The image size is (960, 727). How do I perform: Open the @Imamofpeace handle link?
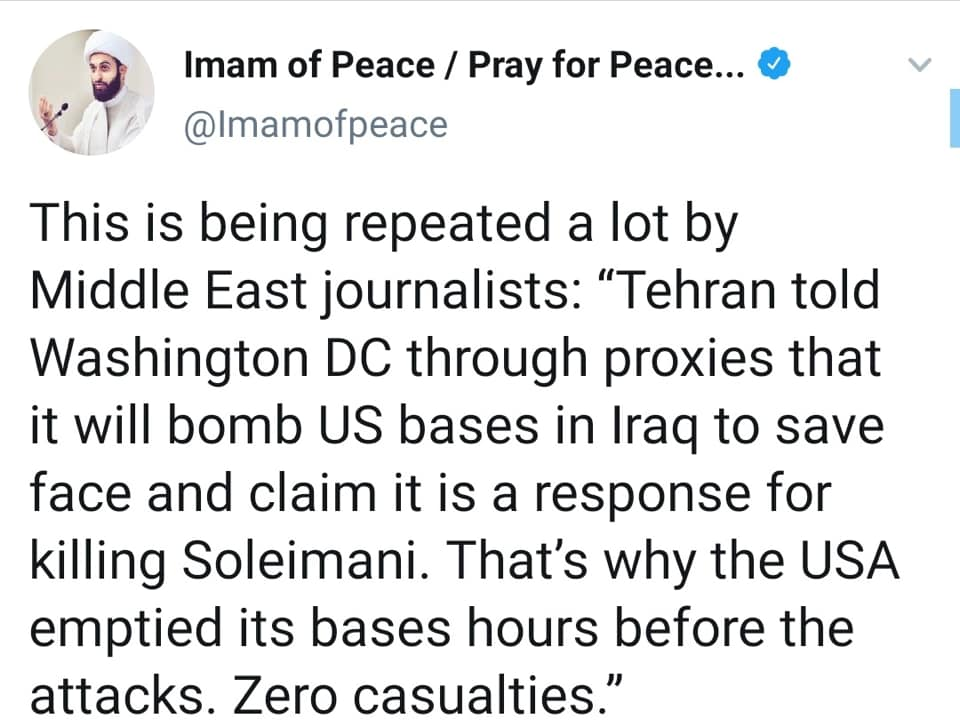[x=315, y=124]
